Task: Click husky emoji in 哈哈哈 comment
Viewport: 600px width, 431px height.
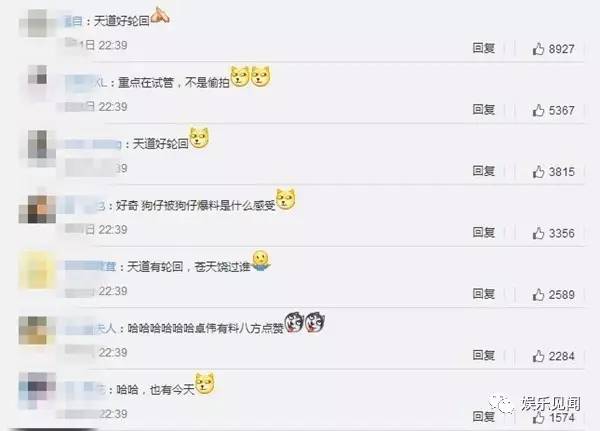Action: 305,322
